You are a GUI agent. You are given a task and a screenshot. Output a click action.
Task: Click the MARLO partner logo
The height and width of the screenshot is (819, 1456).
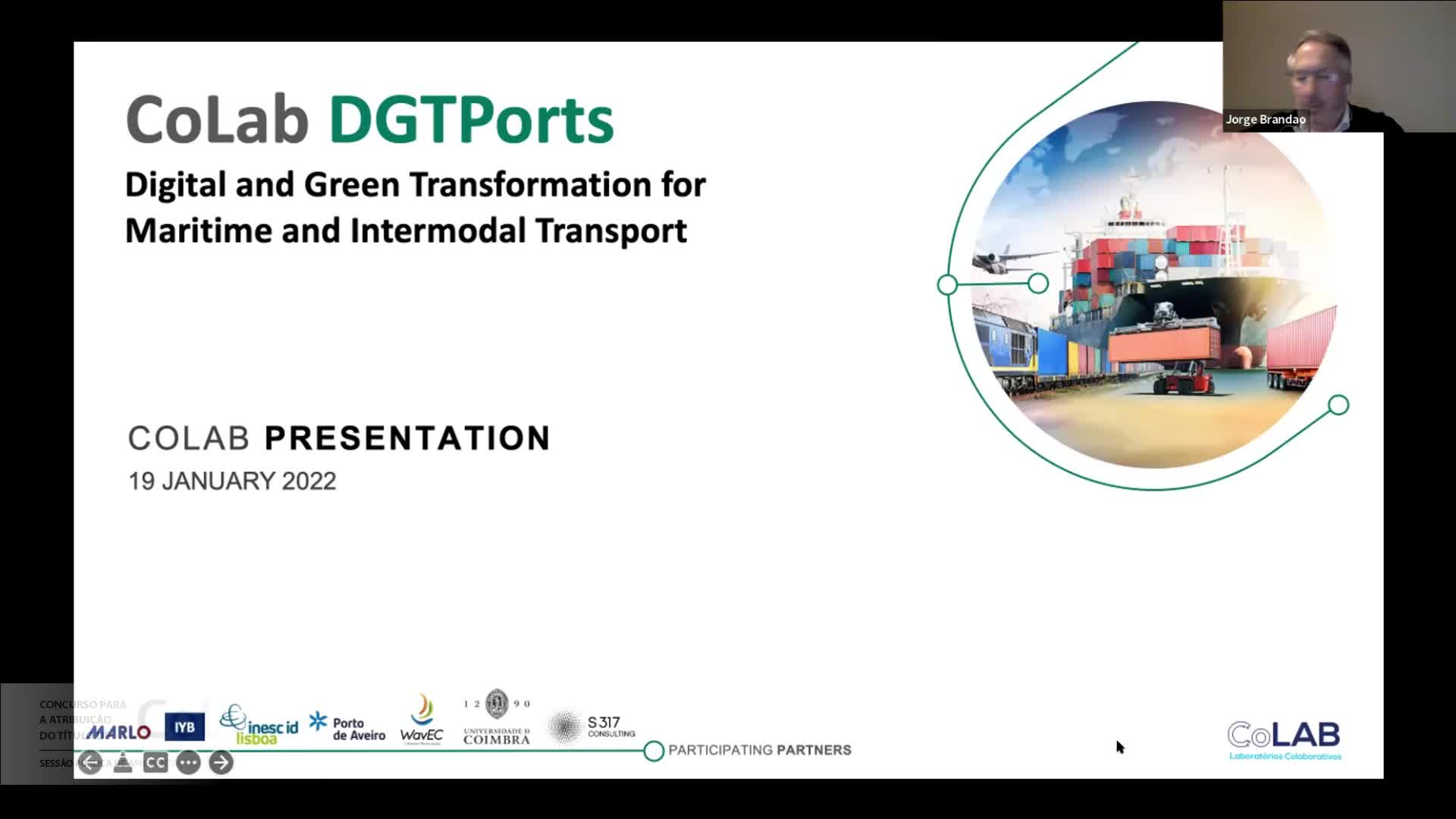[118, 732]
